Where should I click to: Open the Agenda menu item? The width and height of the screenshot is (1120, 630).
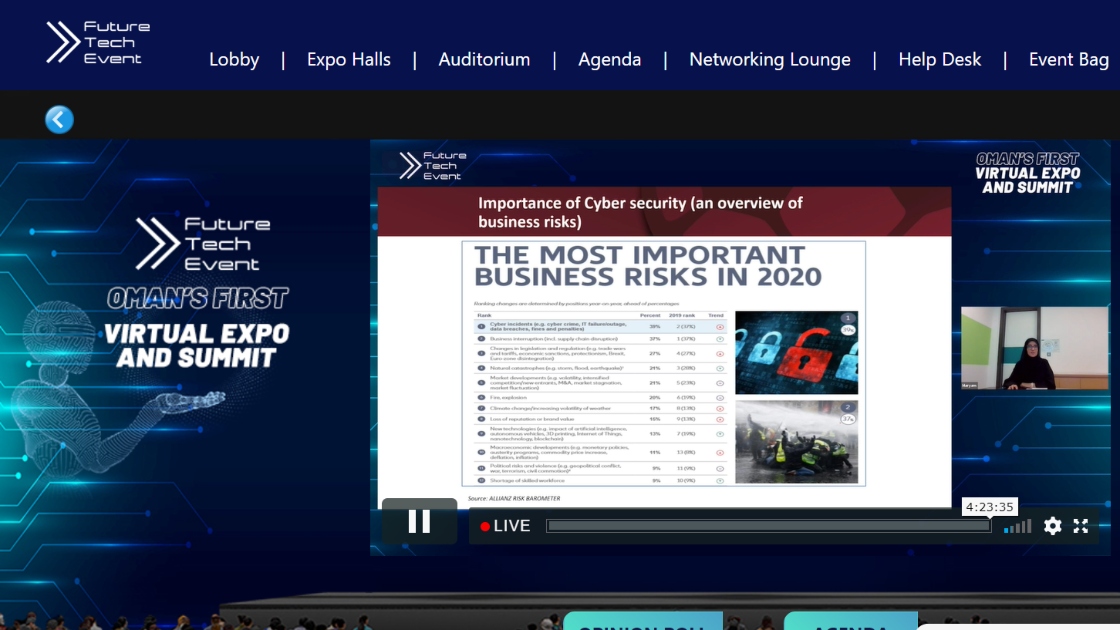point(609,60)
